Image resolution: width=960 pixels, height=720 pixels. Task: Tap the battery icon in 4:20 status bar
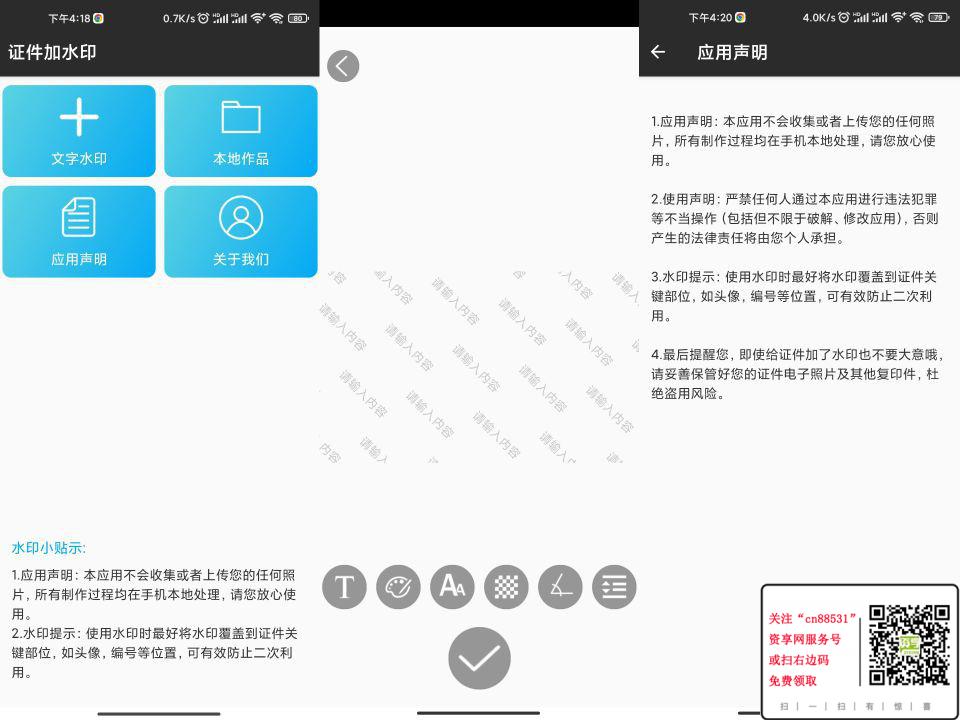pos(939,18)
